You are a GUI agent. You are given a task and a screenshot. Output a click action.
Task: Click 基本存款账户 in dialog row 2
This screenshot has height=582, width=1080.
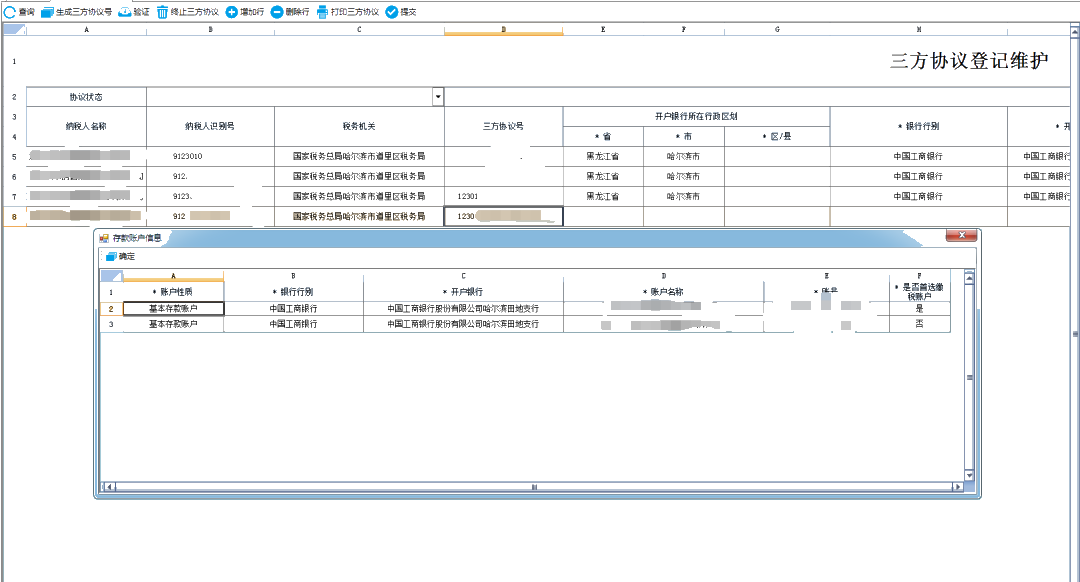174,309
